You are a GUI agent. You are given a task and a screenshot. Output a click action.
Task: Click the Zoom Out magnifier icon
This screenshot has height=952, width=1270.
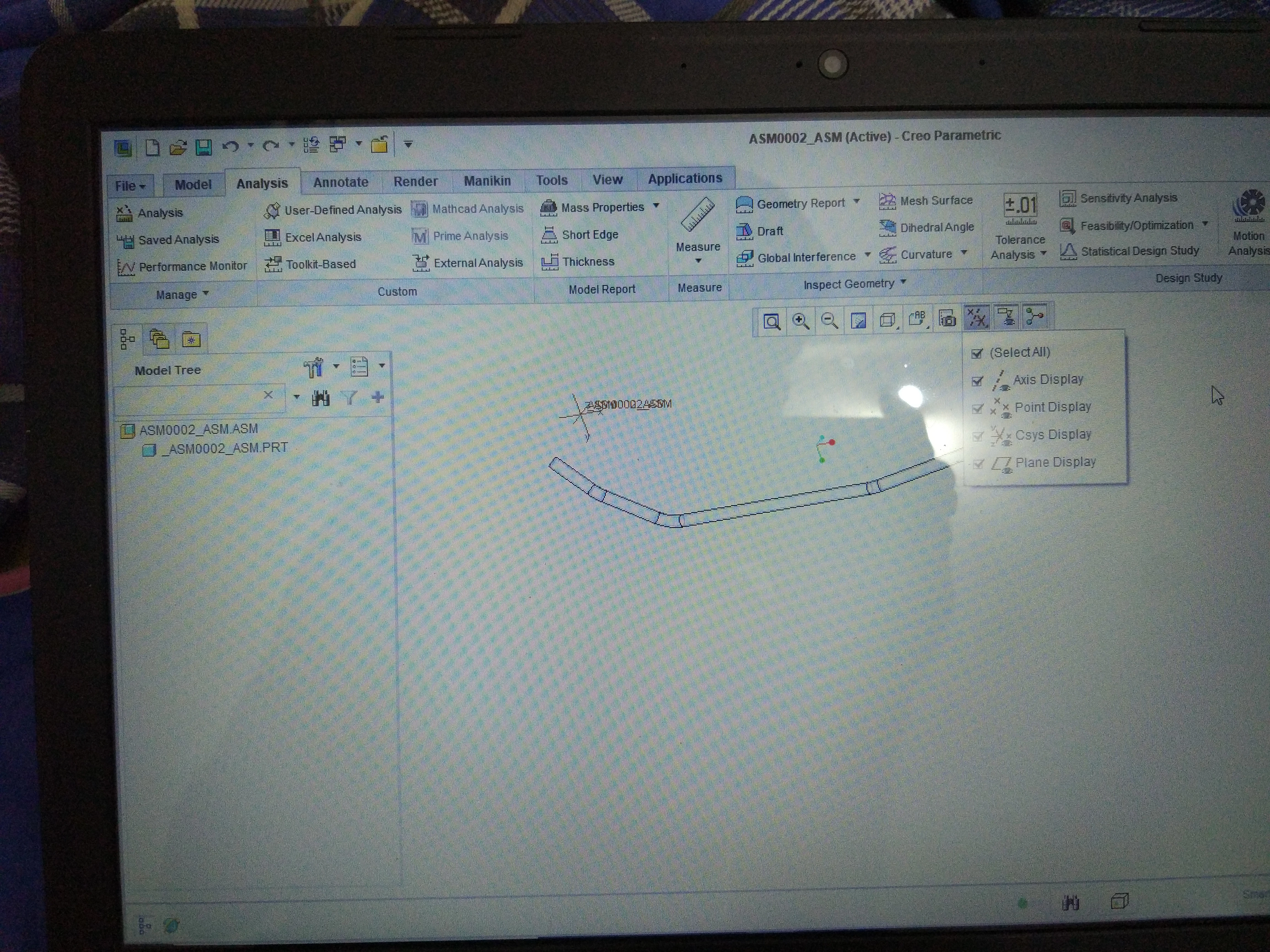[x=829, y=320]
